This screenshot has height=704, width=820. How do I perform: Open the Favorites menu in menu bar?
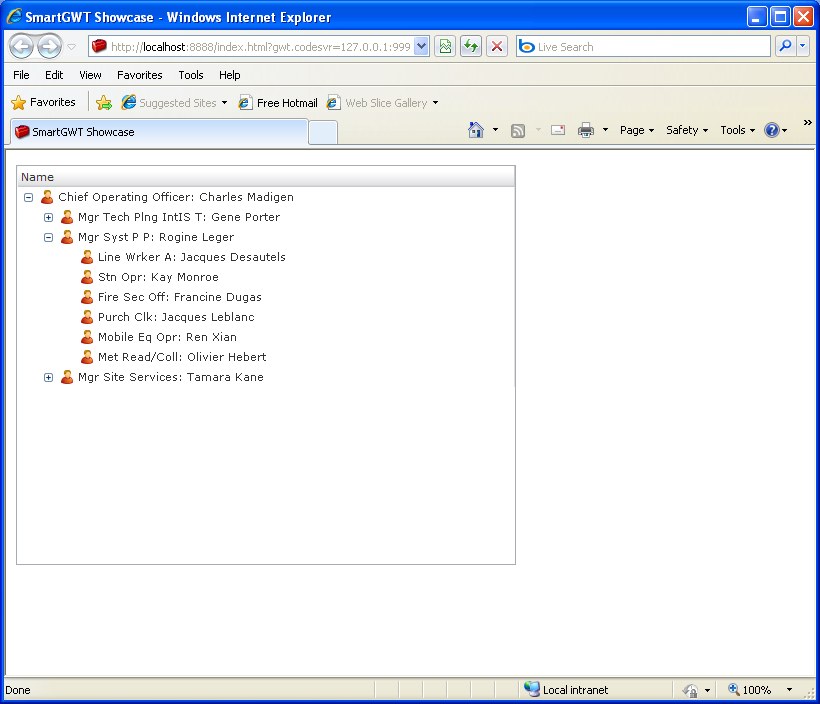[x=140, y=75]
